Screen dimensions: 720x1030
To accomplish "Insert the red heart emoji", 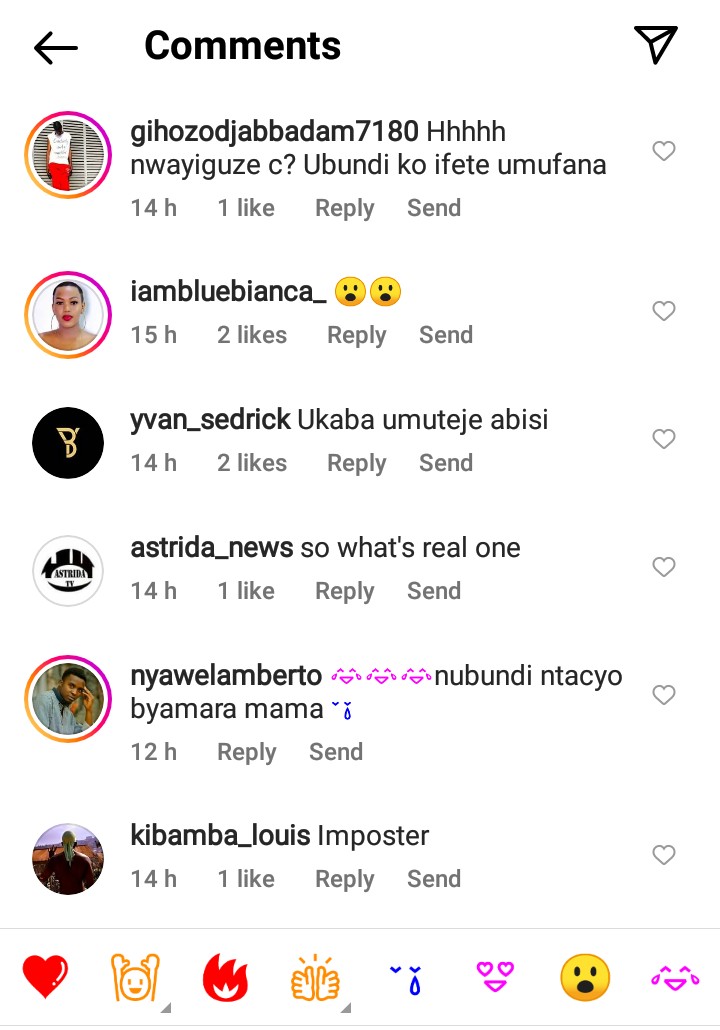I will (x=46, y=977).
